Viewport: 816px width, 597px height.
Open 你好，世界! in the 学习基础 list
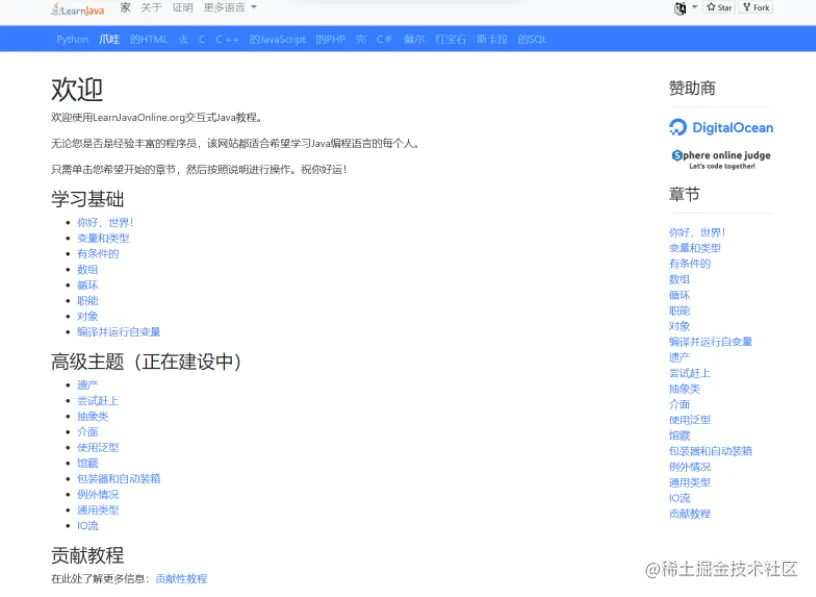click(106, 222)
